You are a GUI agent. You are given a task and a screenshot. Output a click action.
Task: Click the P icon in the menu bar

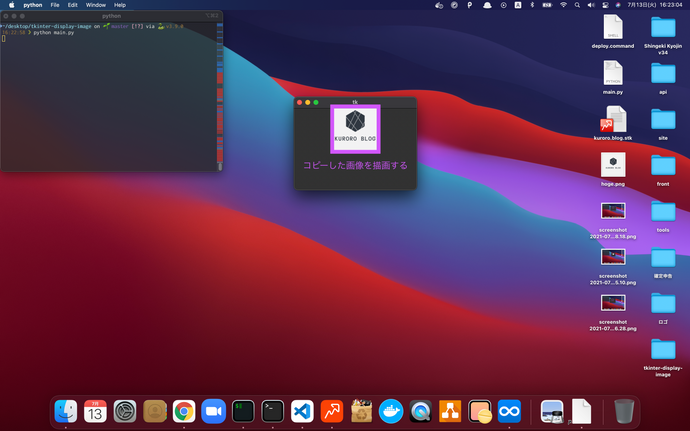[470, 5]
